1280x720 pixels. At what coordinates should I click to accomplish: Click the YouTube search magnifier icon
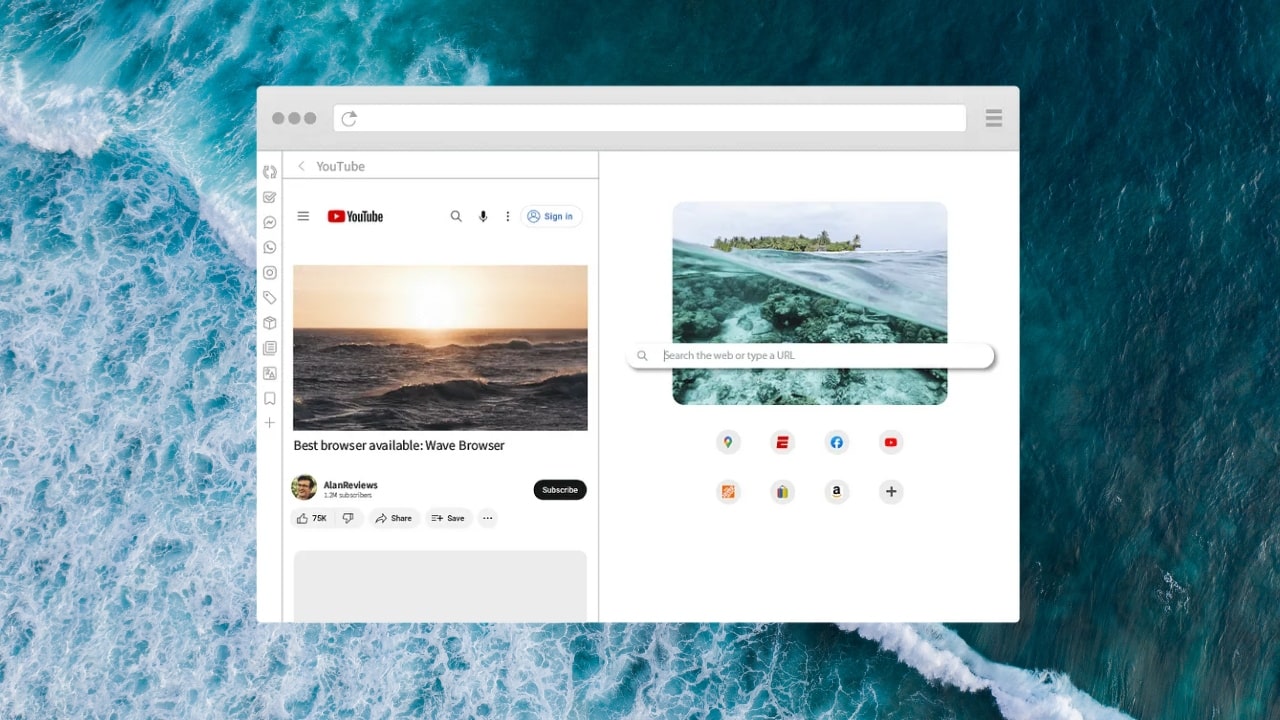point(456,216)
